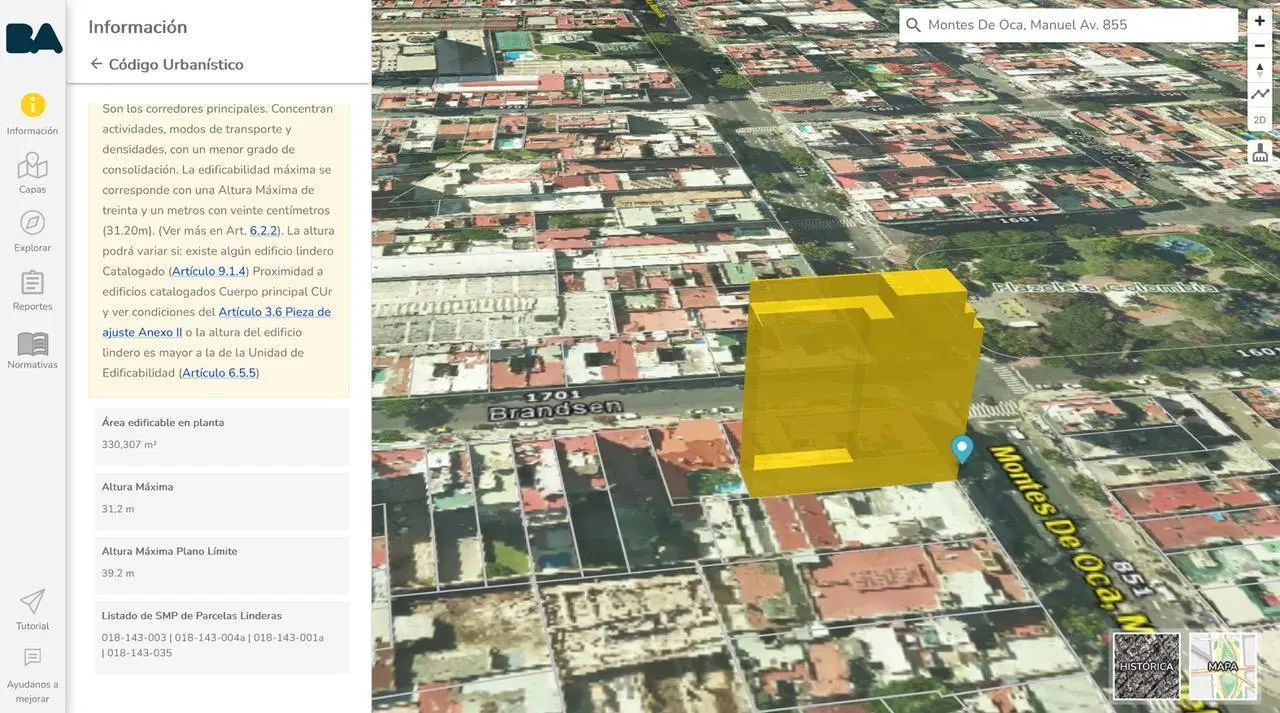Open the Capas layers section

[x=32, y=173]
